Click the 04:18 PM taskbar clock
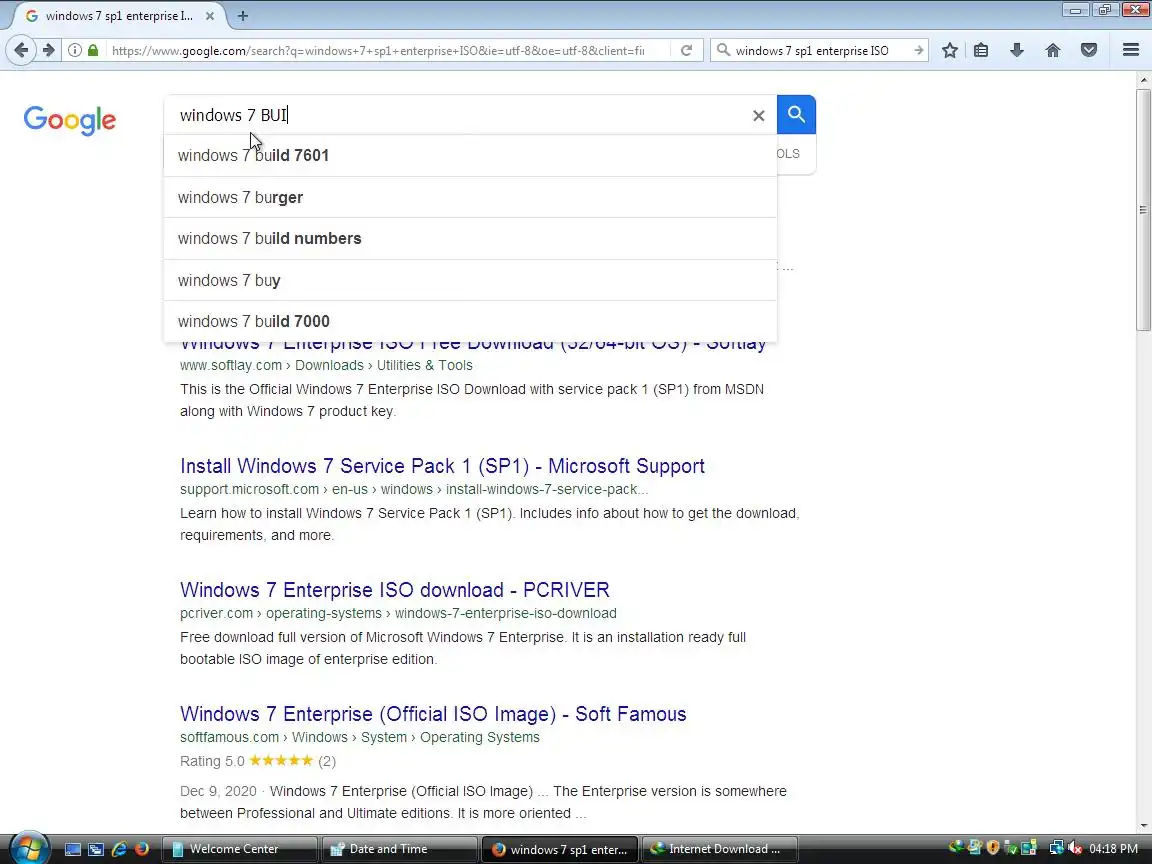Viewport: 1152px width, 864px height. tap(1113, 849)
